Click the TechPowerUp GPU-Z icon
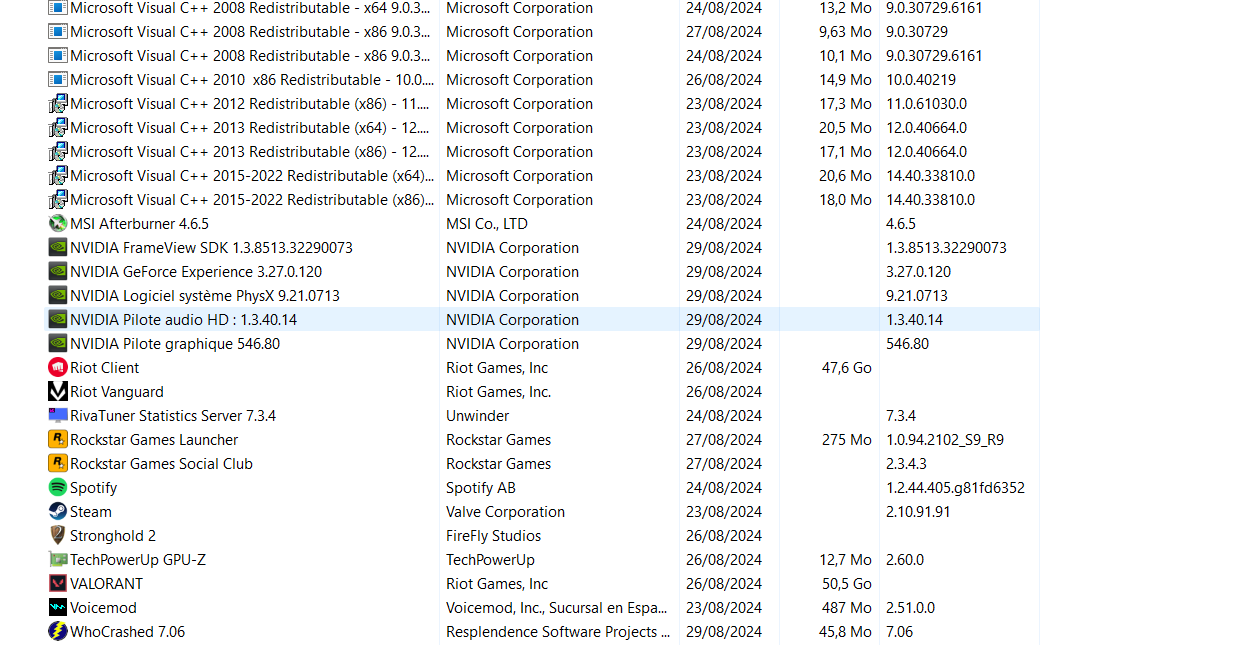 coord(58,560)
